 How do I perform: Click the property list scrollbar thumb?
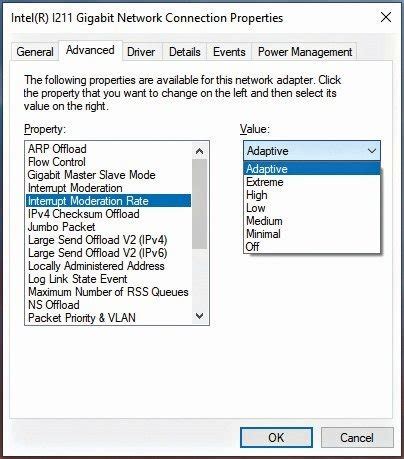tap(200, 204)
